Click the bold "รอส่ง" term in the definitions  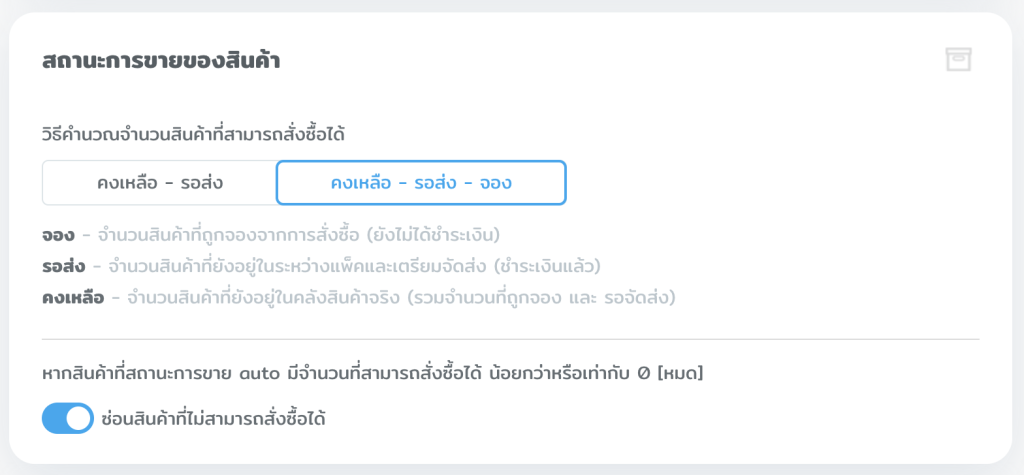64,266
